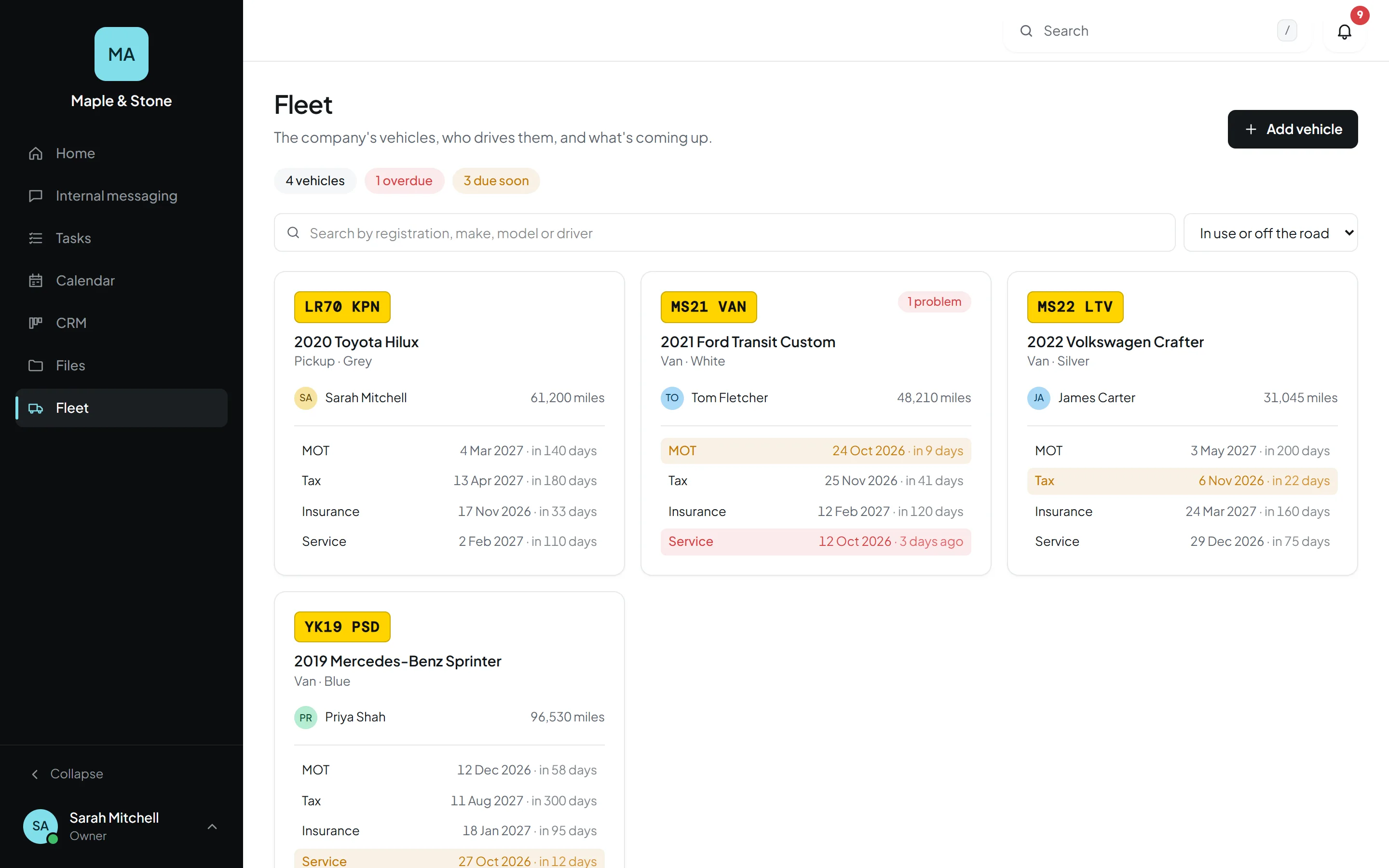The height and width of the screenshot is (868, 1389).
Task: Open the MS21 VAN registration plate
Action: (x=708, y=307)
